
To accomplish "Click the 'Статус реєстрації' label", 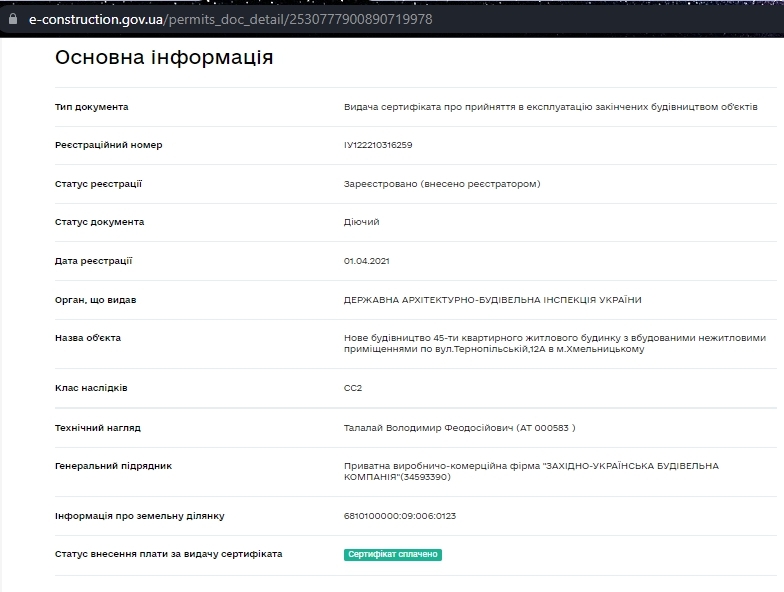I will [98, 184].
